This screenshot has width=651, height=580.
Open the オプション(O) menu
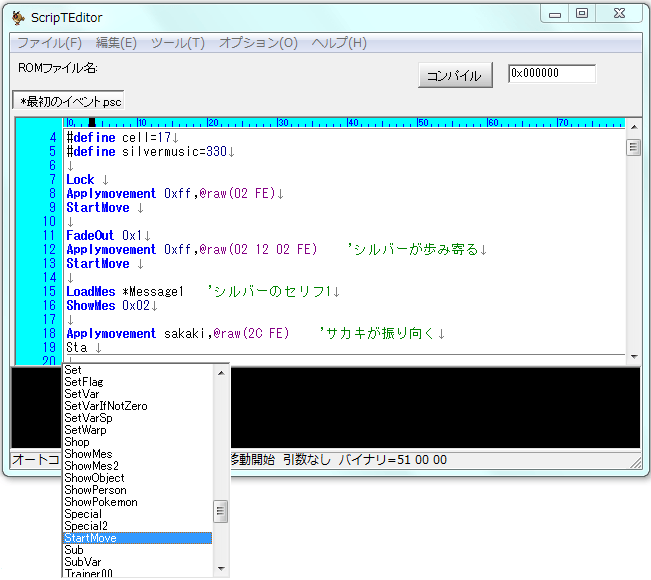[258, 43]
